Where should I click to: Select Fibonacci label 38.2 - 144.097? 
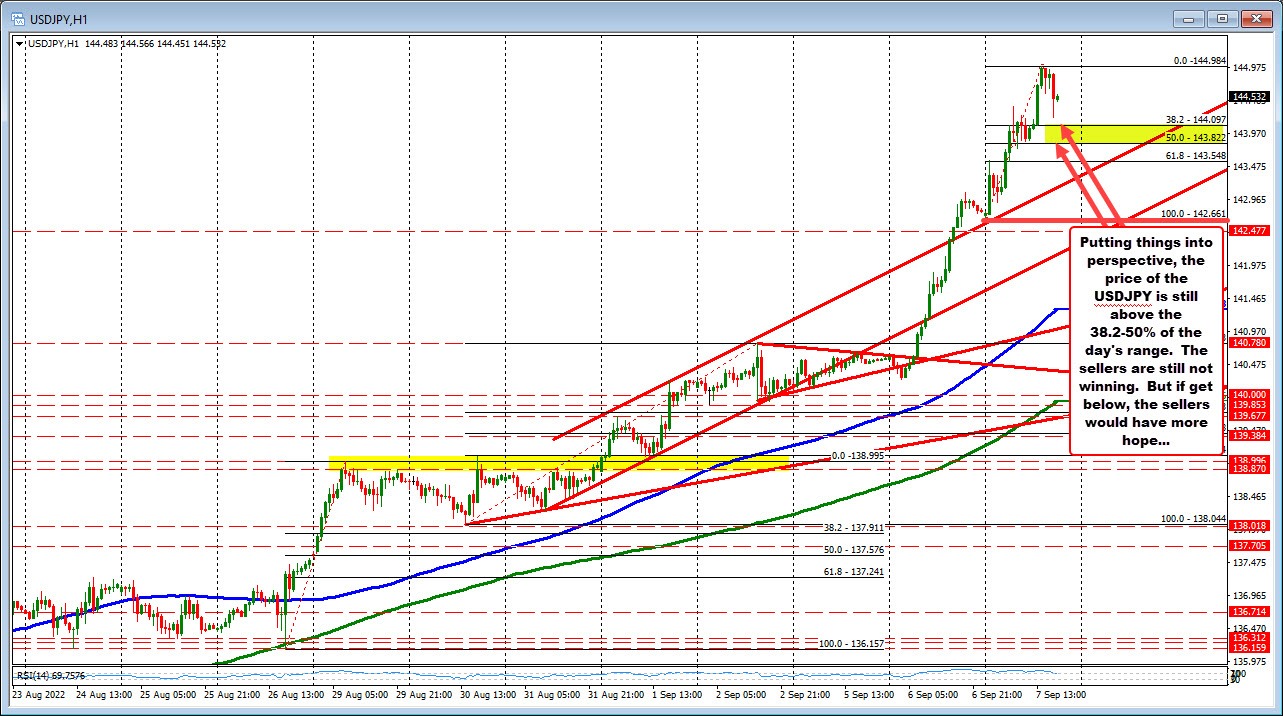click(1196, 119)
